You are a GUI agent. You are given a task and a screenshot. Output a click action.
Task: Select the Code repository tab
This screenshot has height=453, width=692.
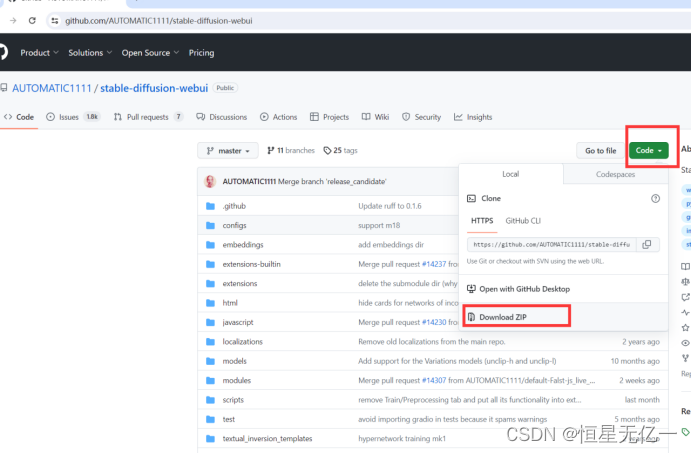click(19, 117)
